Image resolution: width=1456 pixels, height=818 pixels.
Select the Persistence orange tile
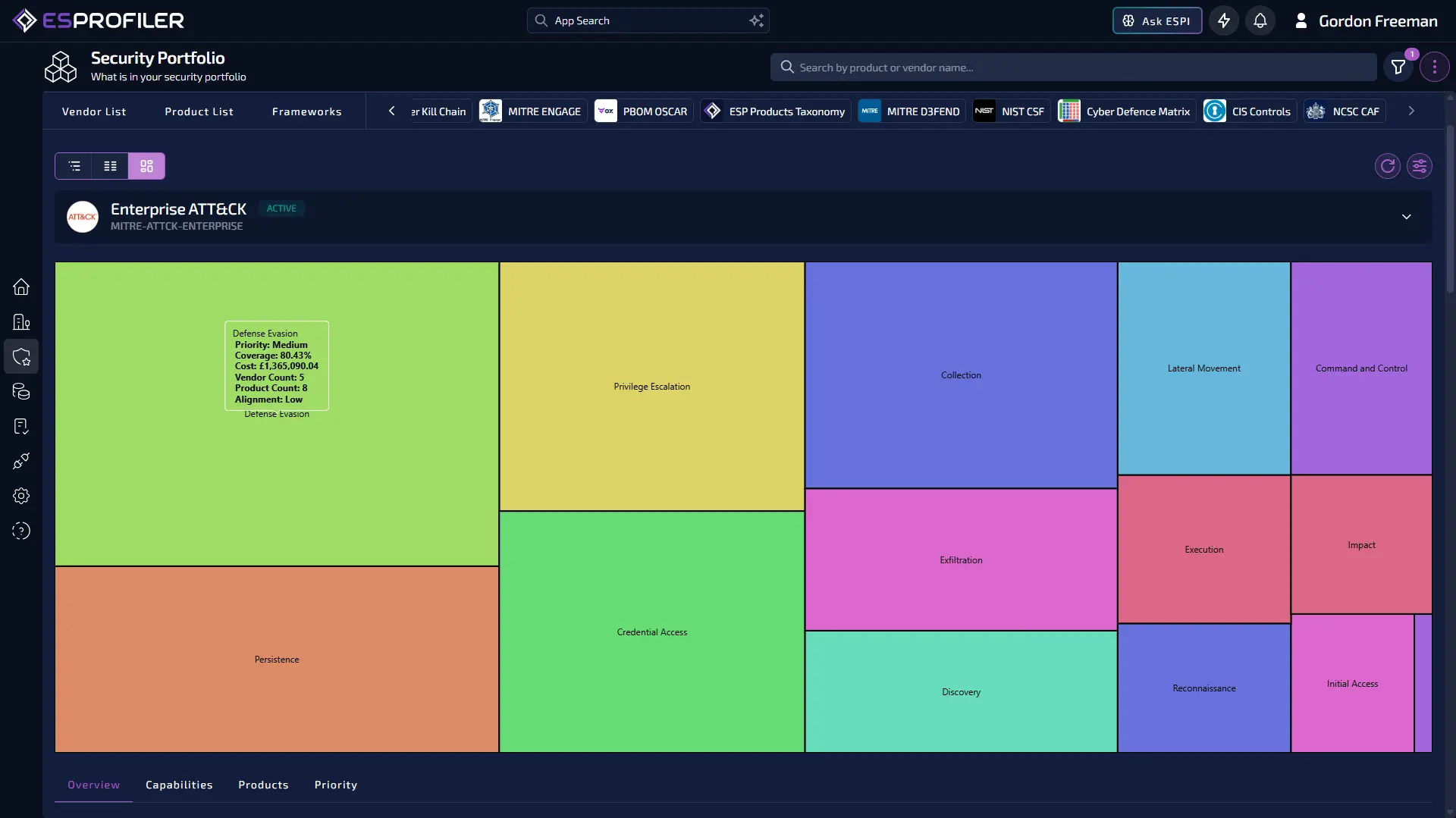tap(277, 660)
